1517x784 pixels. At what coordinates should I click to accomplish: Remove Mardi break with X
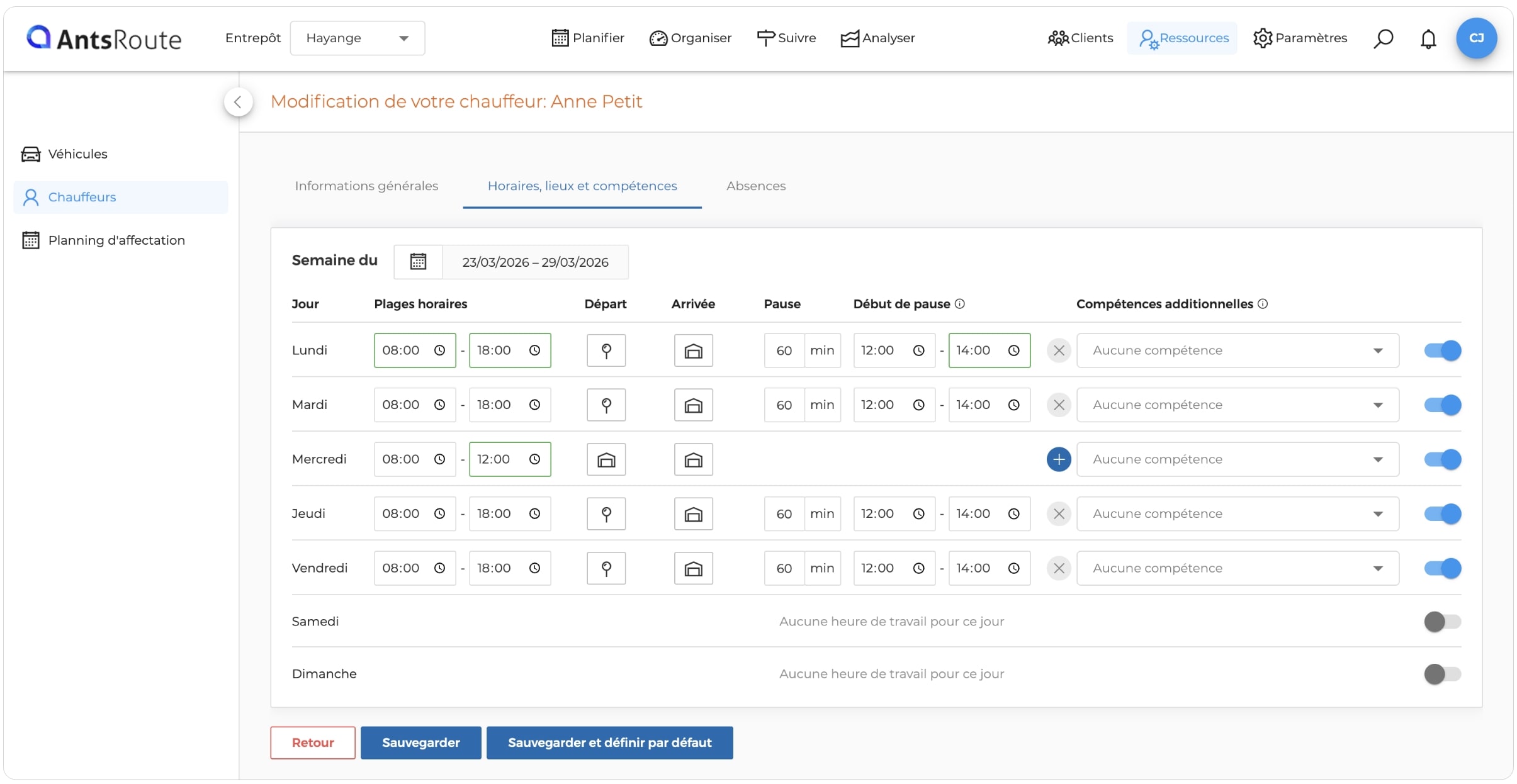(x=1059, y=405)
